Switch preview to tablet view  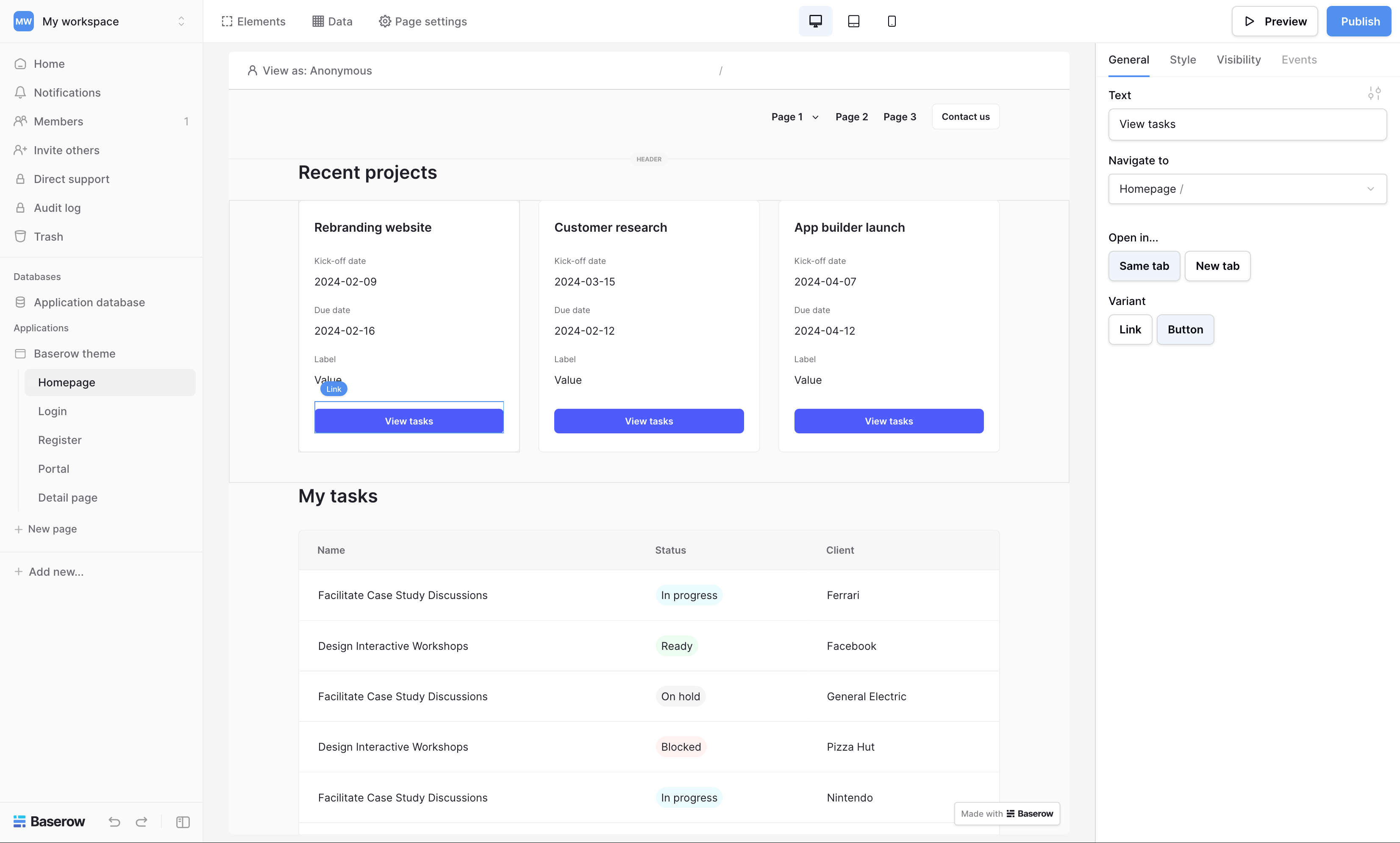853,21
